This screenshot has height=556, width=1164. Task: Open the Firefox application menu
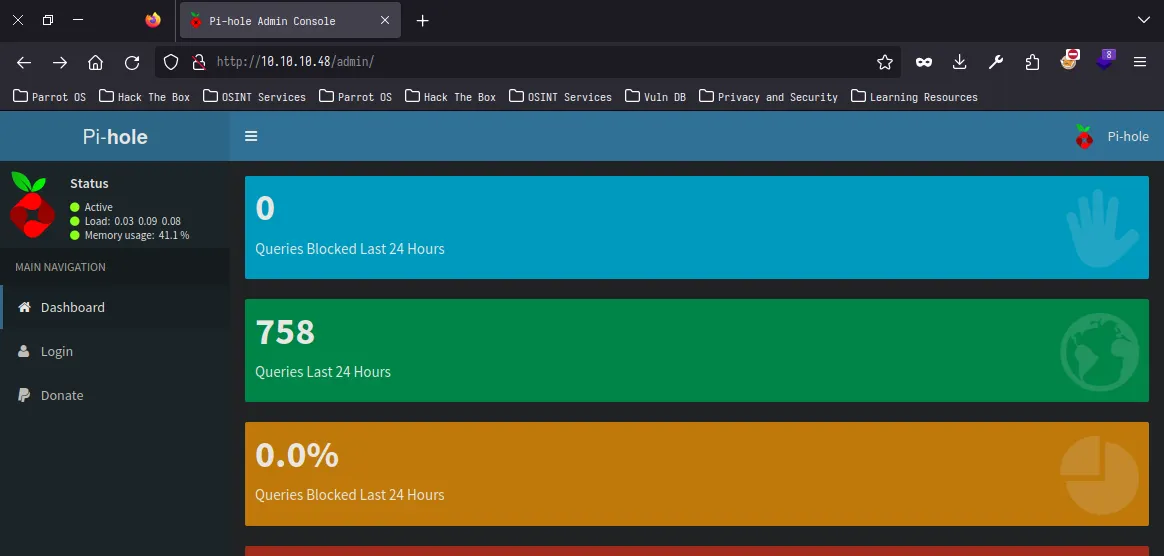point(1139,62)
